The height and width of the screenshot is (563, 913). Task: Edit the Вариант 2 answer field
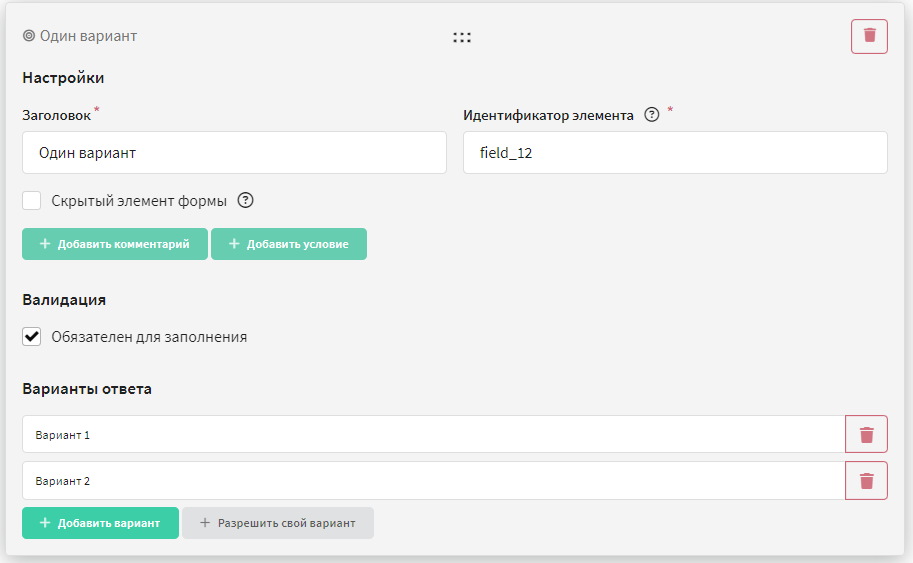(x=434, y=480)
